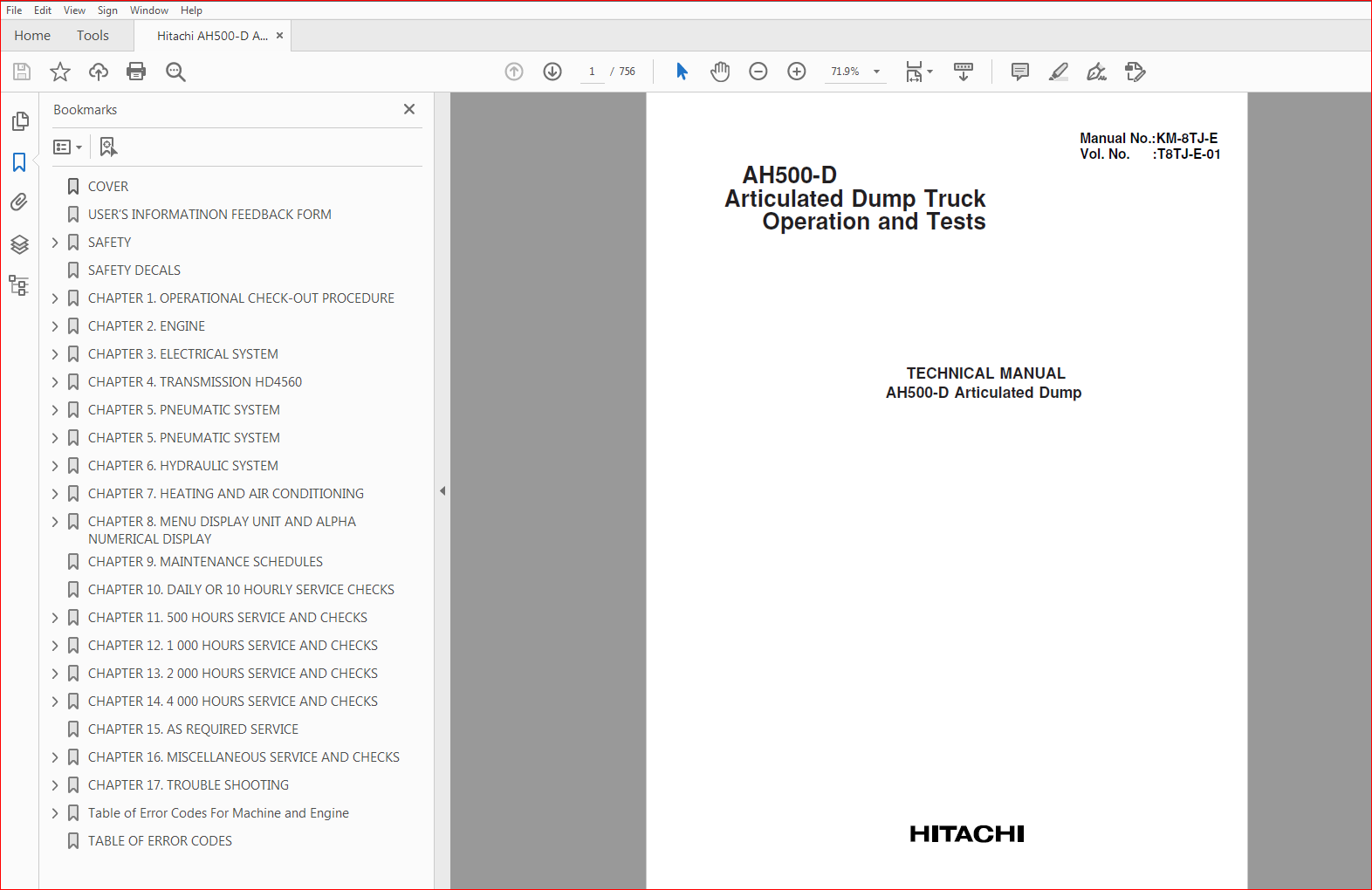Open Chapter 12 1 000 Hours Service
Screen dimensions: 1372x890
pos(233,646)
